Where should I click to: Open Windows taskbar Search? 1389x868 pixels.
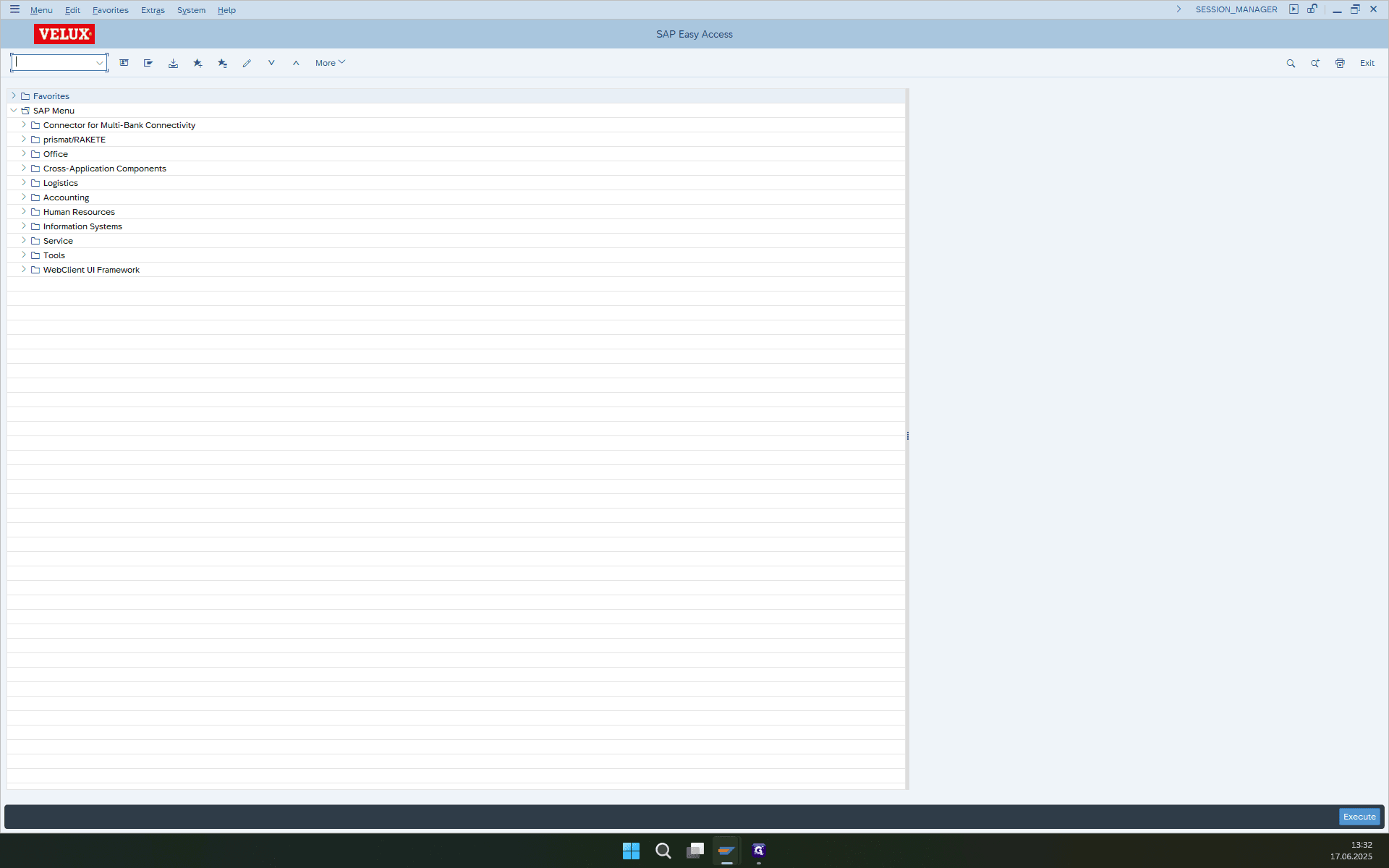click(663, 851)
